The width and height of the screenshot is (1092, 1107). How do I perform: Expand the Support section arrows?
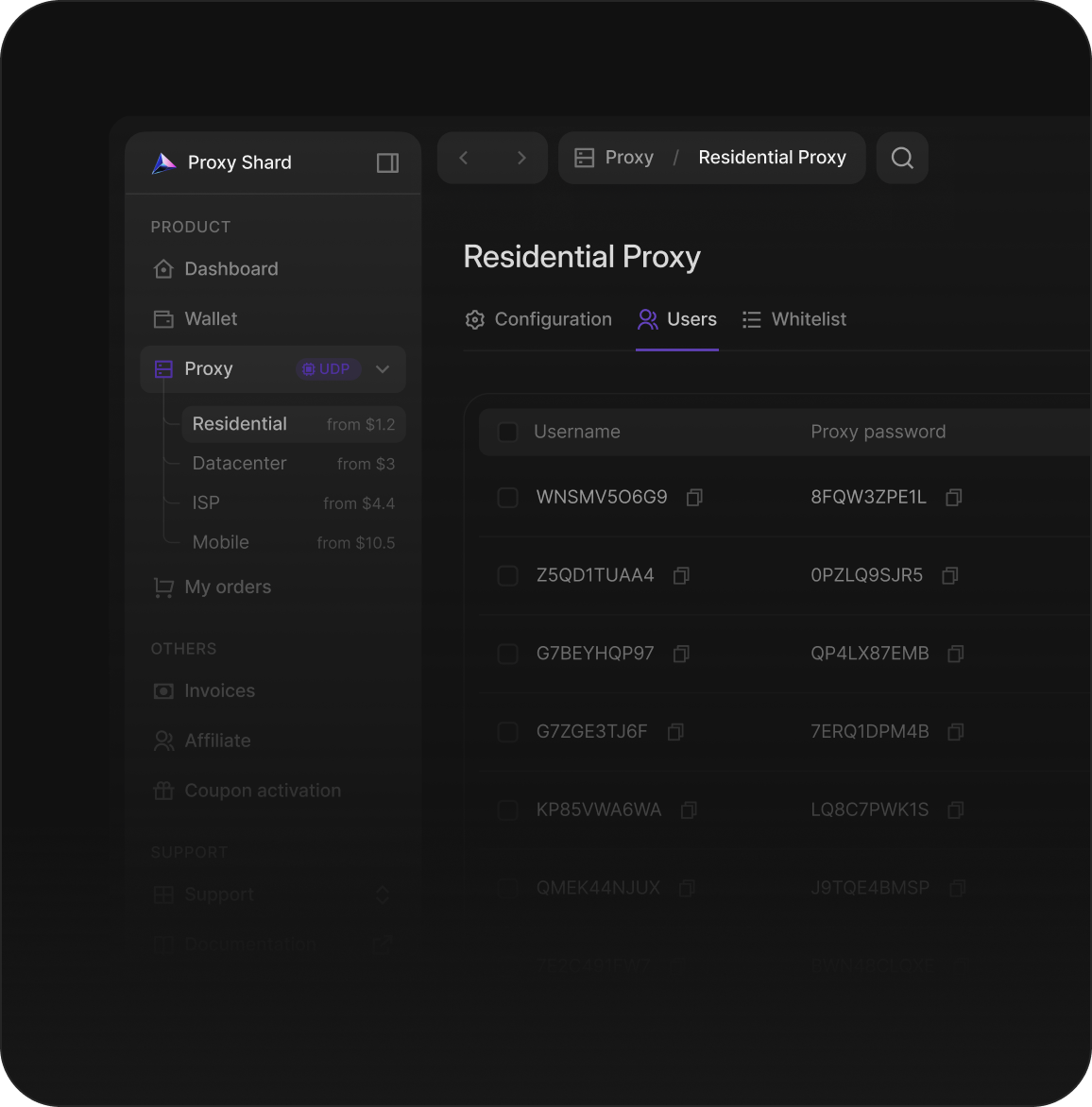(383, 894)
